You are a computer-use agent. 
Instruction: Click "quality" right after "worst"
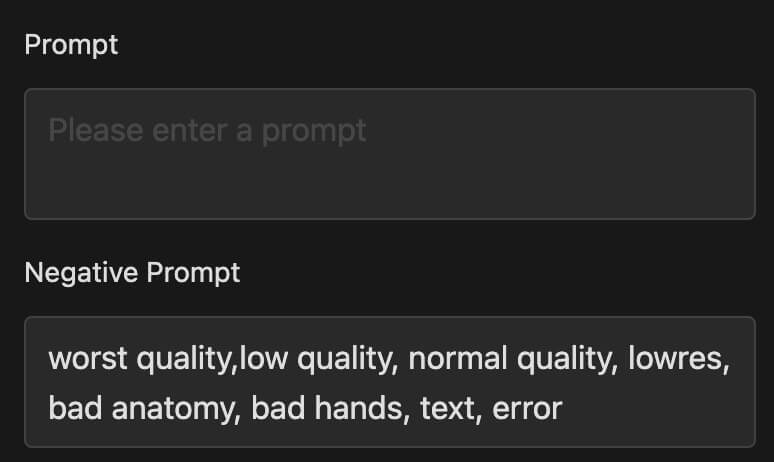(184, 359)
